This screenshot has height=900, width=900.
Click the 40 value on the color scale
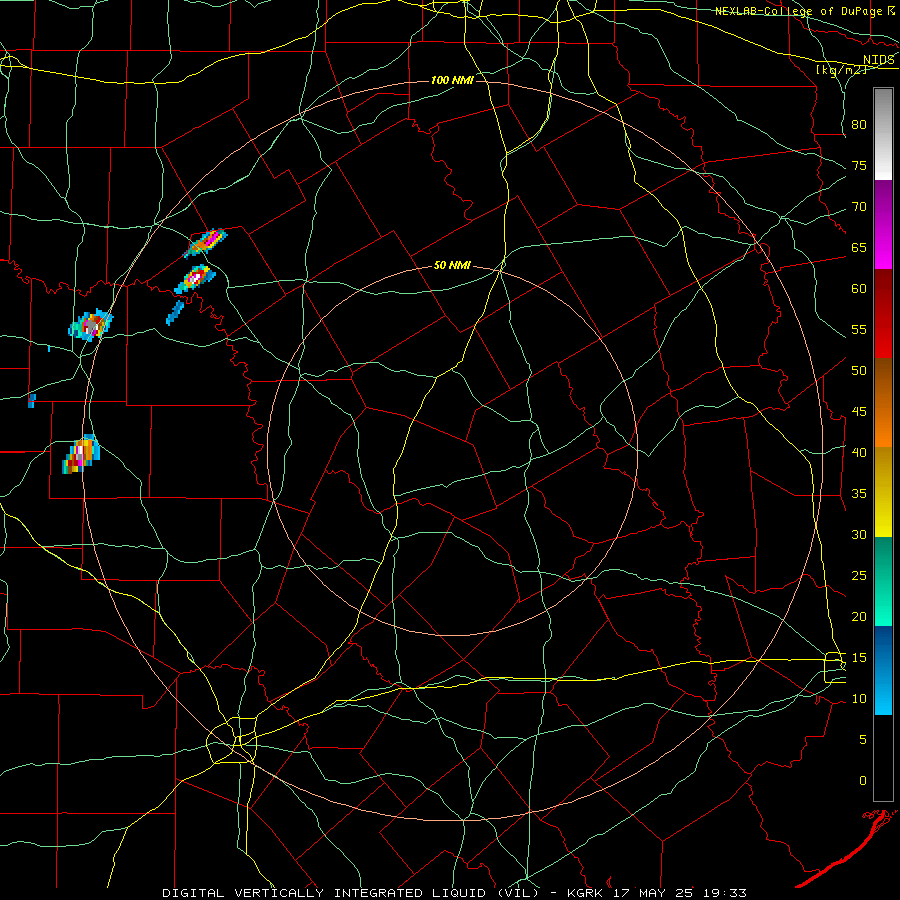[859, 452]
